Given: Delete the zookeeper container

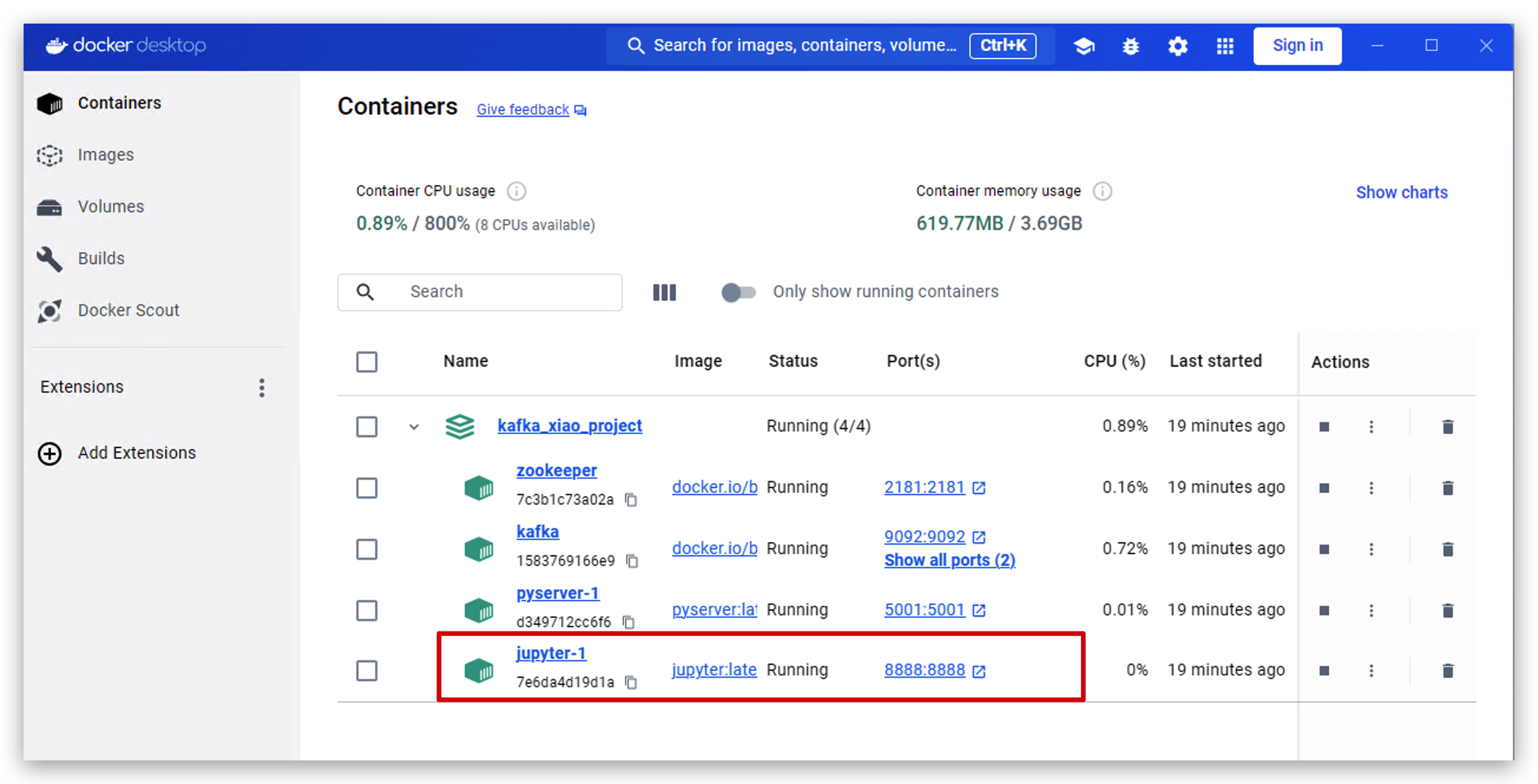Looking at the screenshot, I should coord(1448,488).
